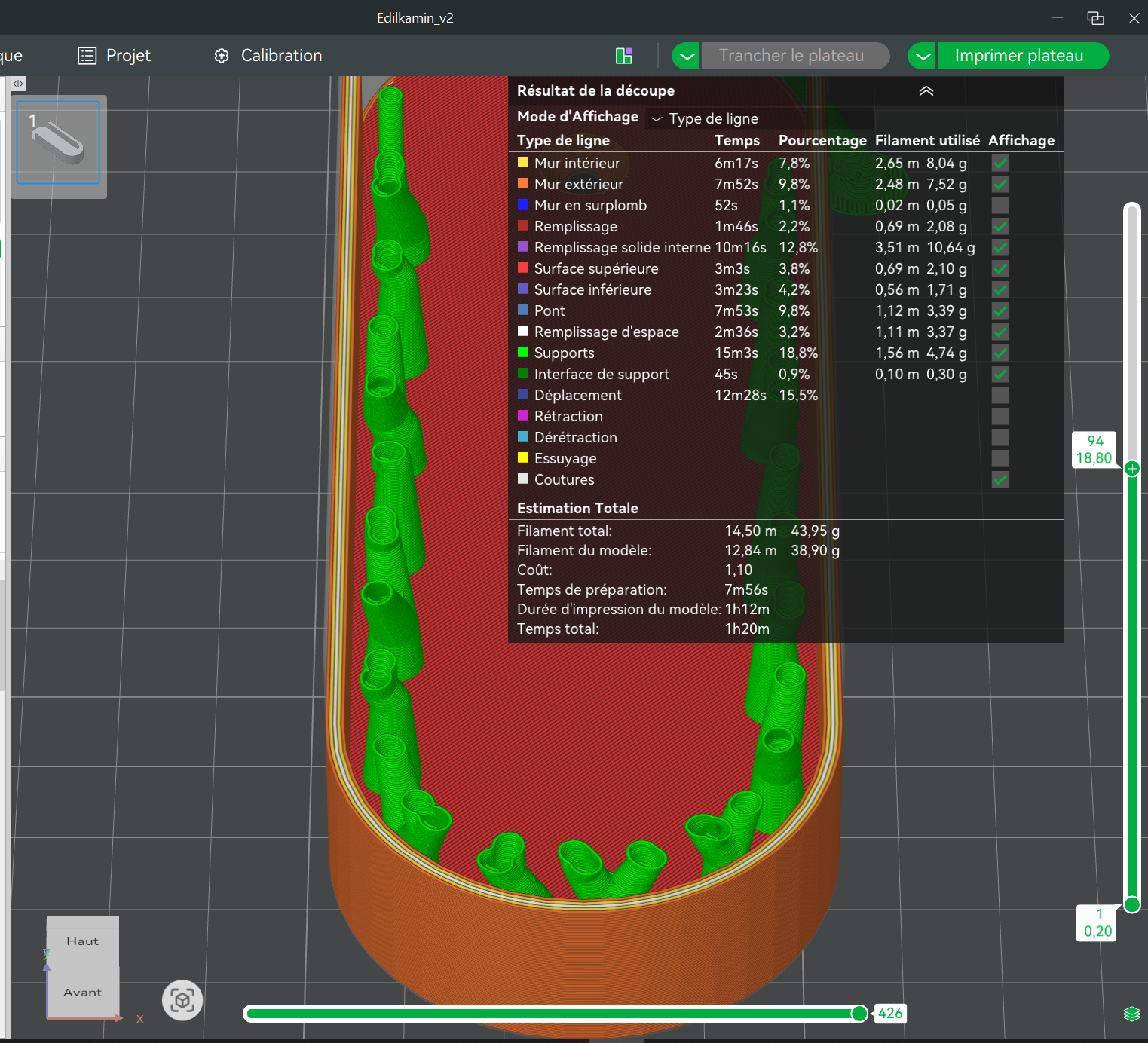This screenshot has height=1043, width=1148.
Task: Open dropdown arrow beside Imprimer plateau
Action: (922, 56)
